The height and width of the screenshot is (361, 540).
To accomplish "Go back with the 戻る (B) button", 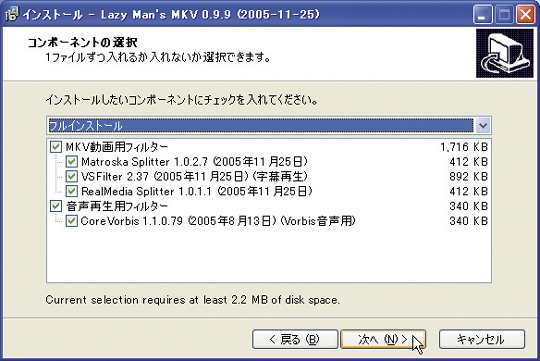I will (x=295, y=339).
